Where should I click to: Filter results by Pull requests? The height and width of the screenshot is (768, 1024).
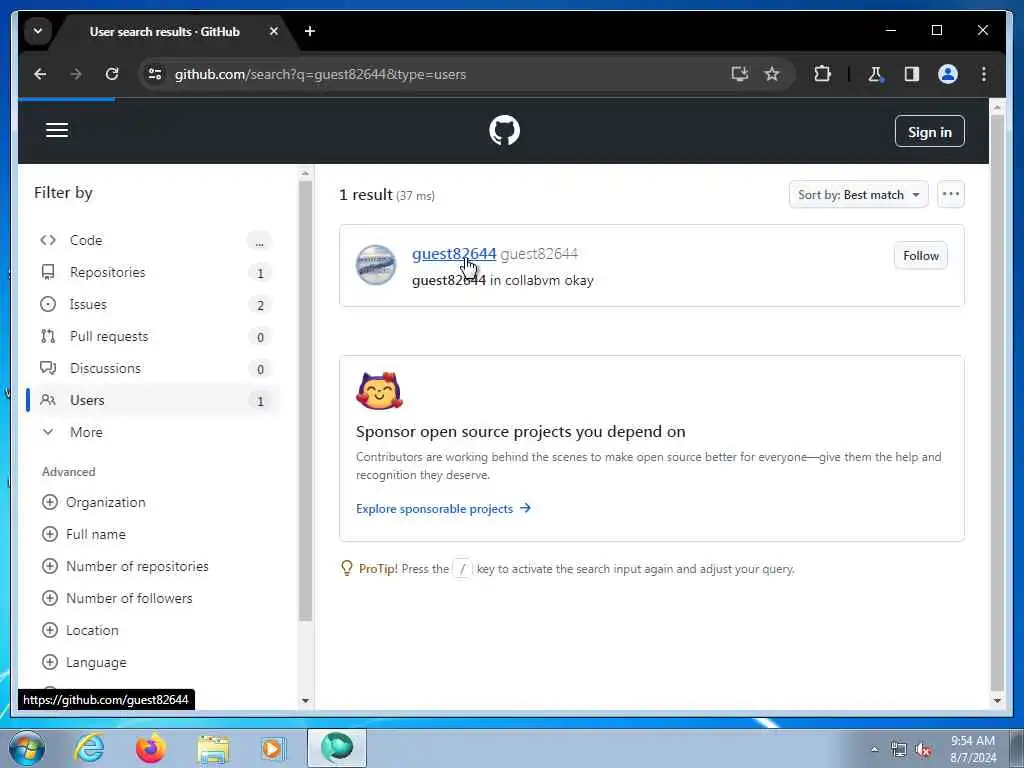(156, 336)
